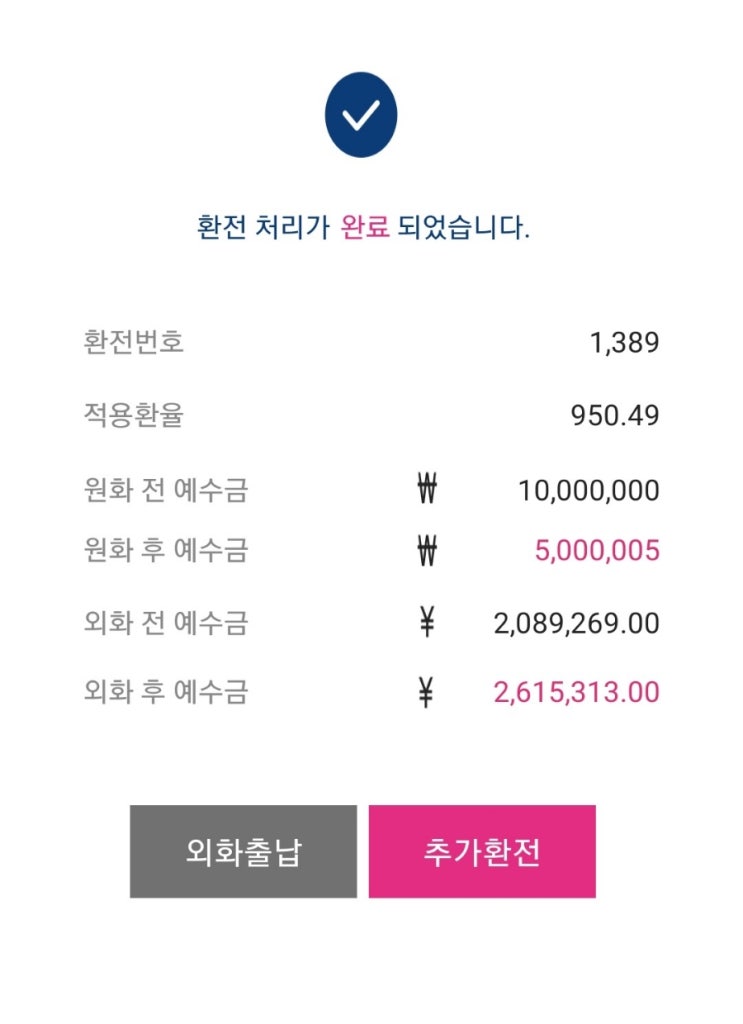Select the 원화 후 예수금 label

[x=166, y=550]
